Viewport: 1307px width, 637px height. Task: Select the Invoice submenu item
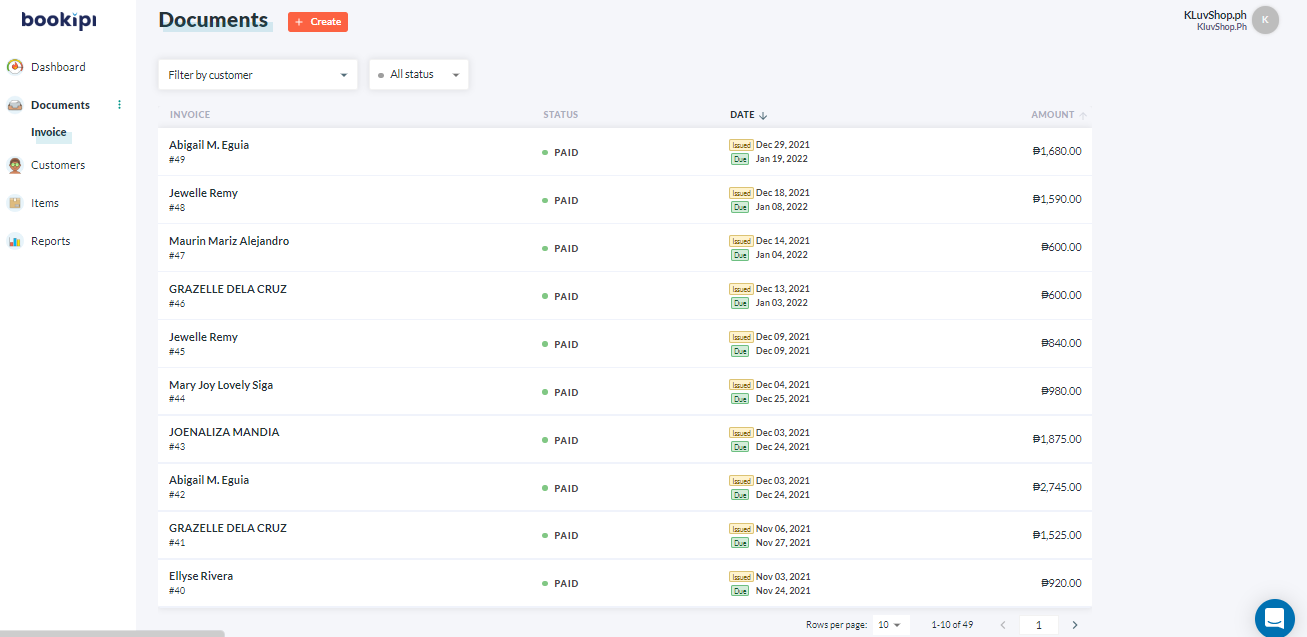tap(49, 132)
